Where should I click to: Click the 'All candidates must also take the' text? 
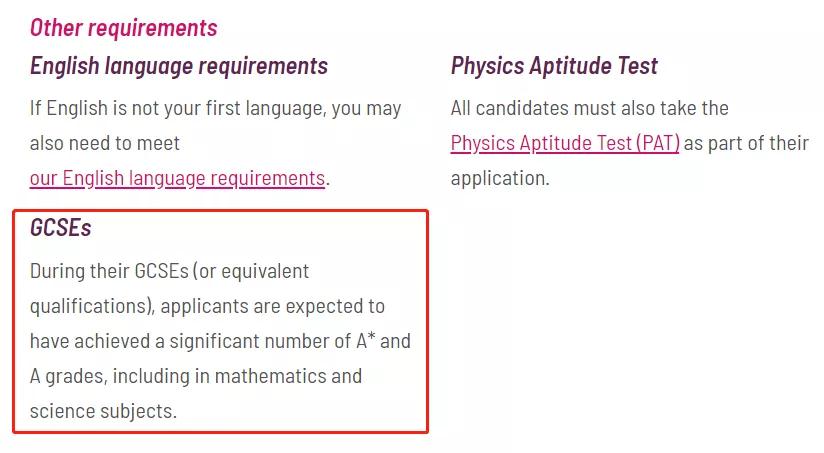pyautogui.click(x=590, y=108)
